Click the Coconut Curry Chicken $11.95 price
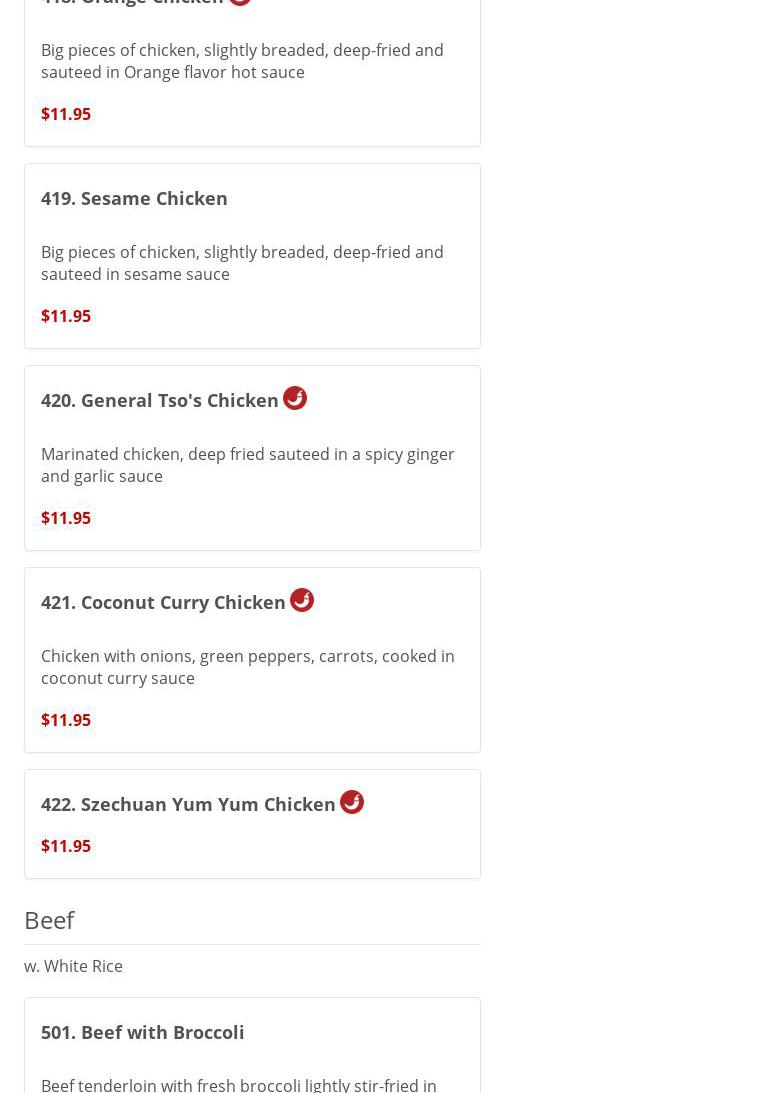 [66, 720]
